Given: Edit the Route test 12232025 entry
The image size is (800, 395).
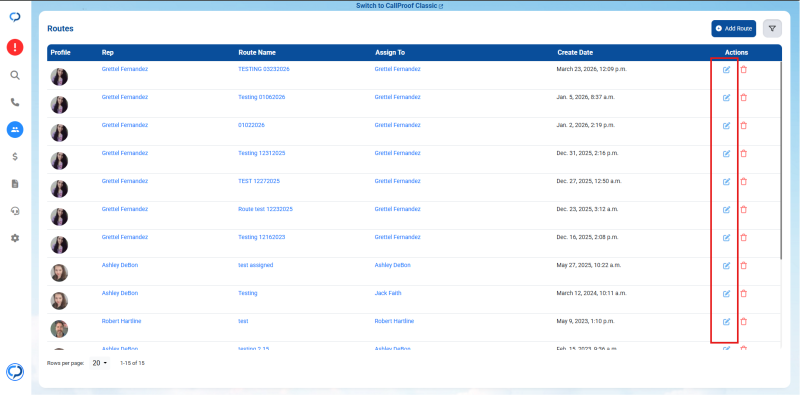Looking at the screenshot, I should coord(727,209).
